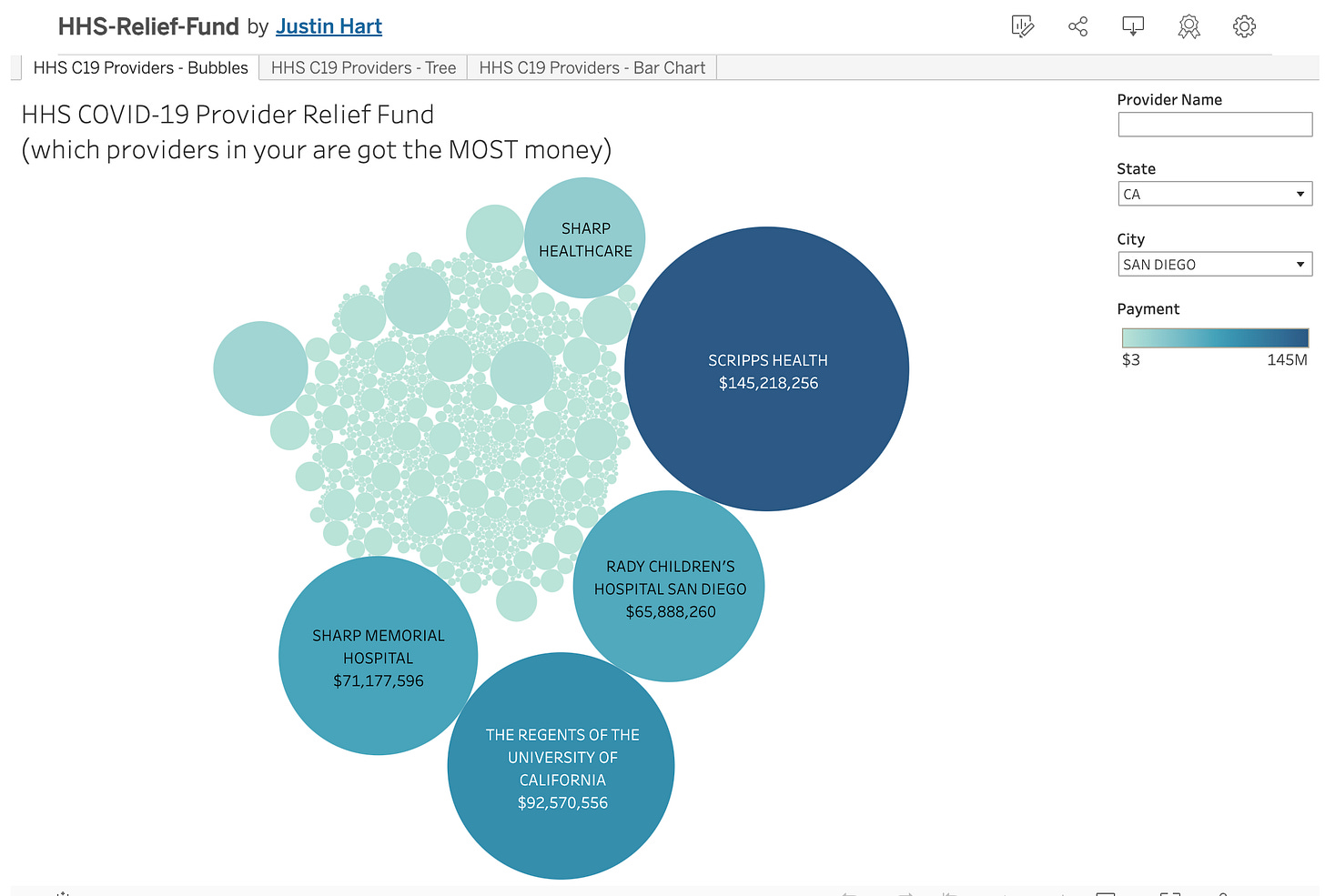Click the $71,177,596 payment label
This screenshot has height=896, width=1325.
[379, 680]
